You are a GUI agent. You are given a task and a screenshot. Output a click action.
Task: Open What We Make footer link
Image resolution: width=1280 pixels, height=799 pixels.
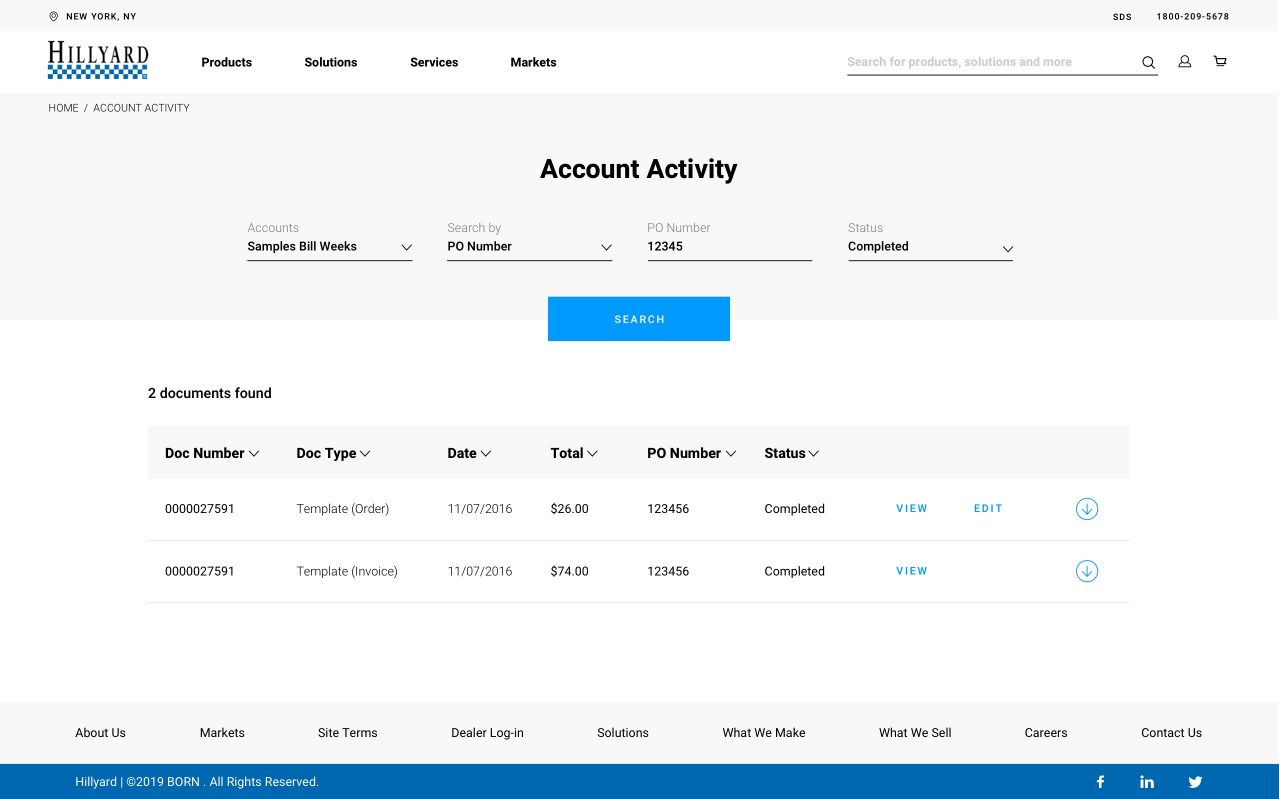click(764, 733)
